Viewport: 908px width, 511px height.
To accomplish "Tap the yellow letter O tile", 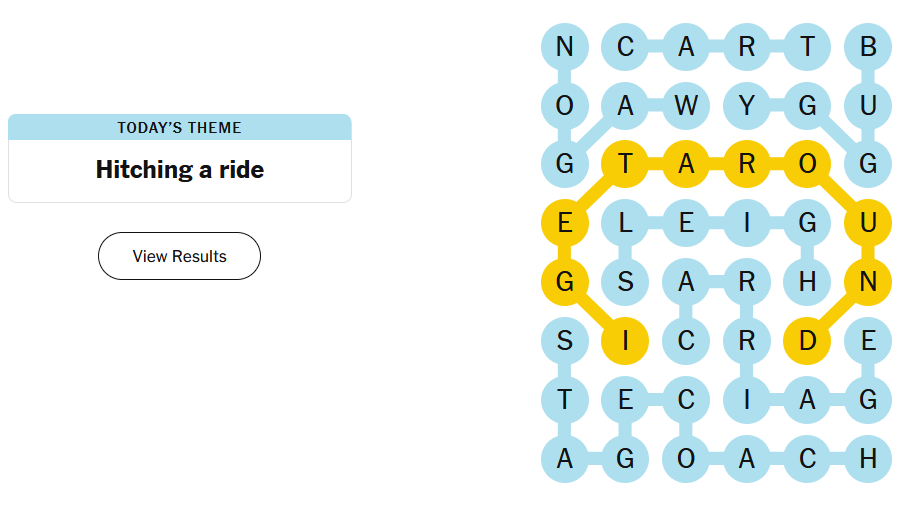I will pyautogui.click(x=807, y=164).
